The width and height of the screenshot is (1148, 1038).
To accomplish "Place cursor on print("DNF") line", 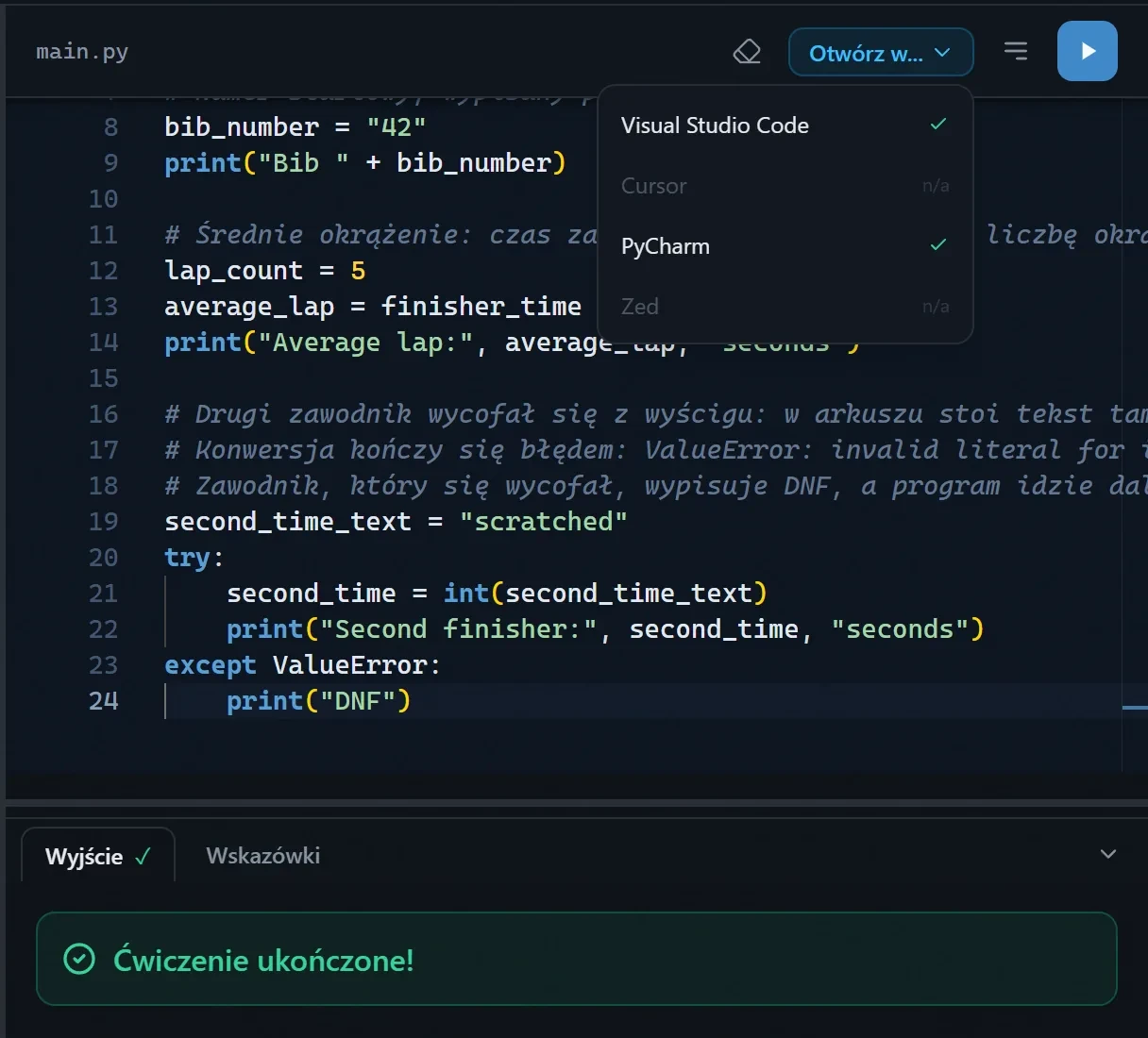I will [318, 701].
